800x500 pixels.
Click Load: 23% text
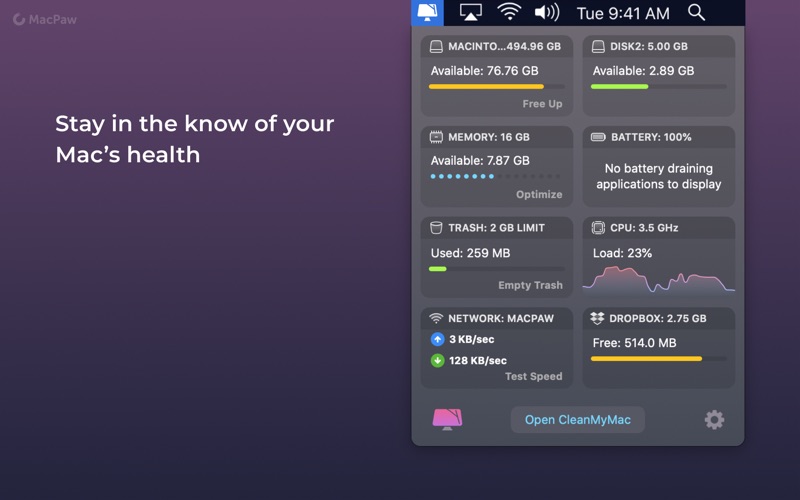coord(622,253)
